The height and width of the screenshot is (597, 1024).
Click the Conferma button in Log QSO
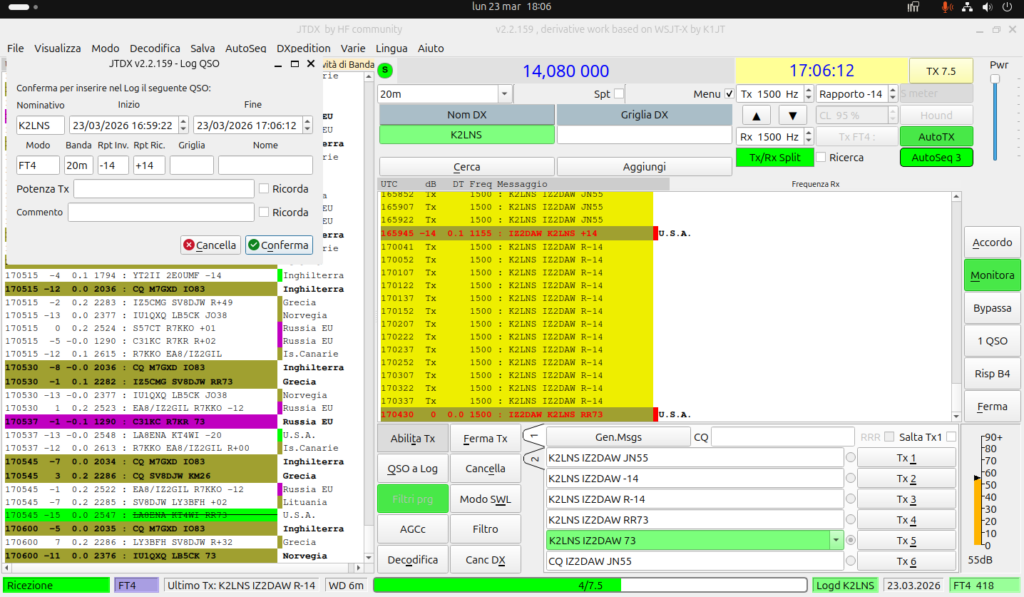click(x=279, y=245)
